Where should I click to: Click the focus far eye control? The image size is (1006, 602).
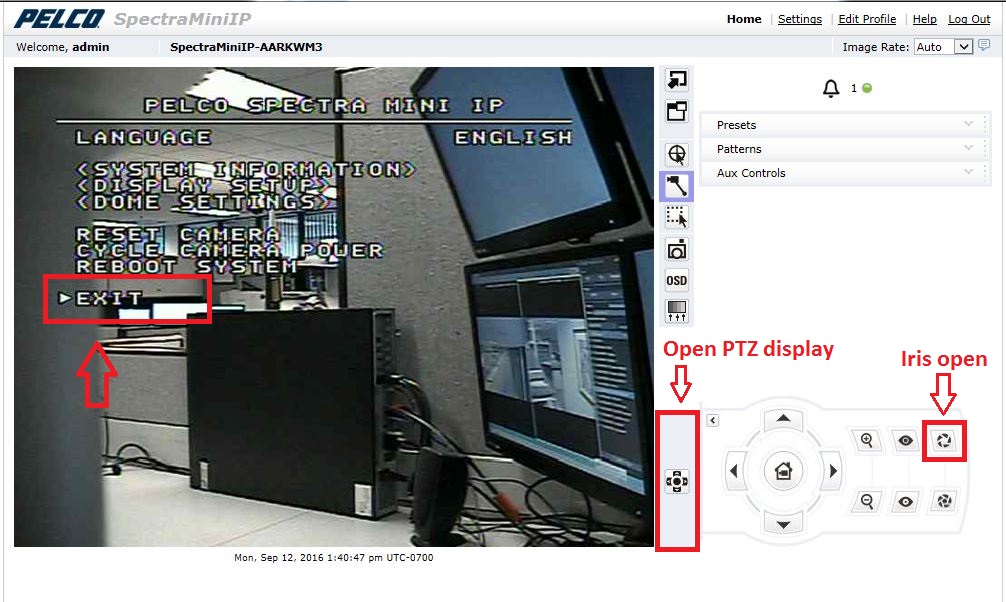coord(904,440)
